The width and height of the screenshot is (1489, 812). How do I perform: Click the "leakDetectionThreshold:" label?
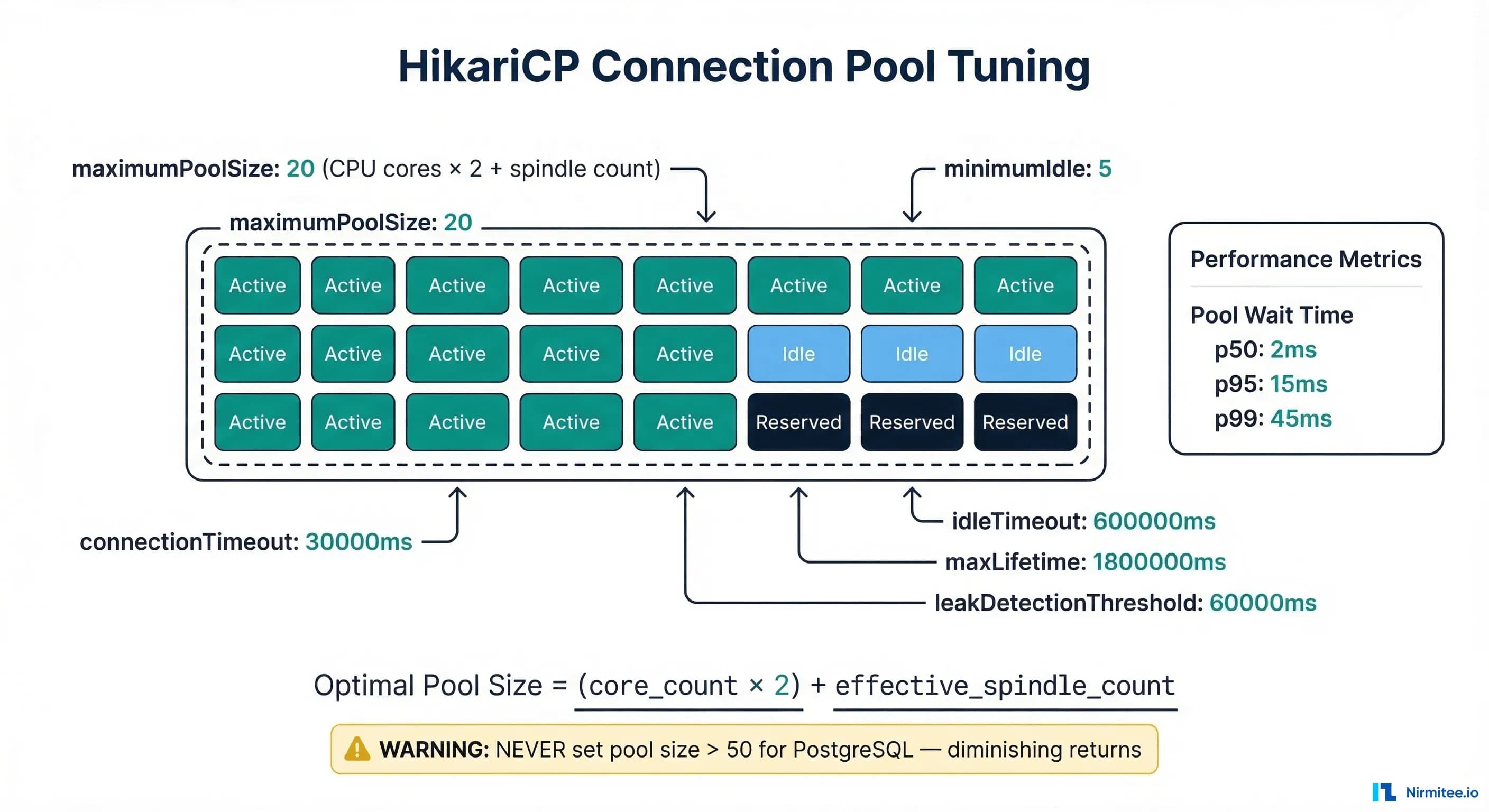1069,603
